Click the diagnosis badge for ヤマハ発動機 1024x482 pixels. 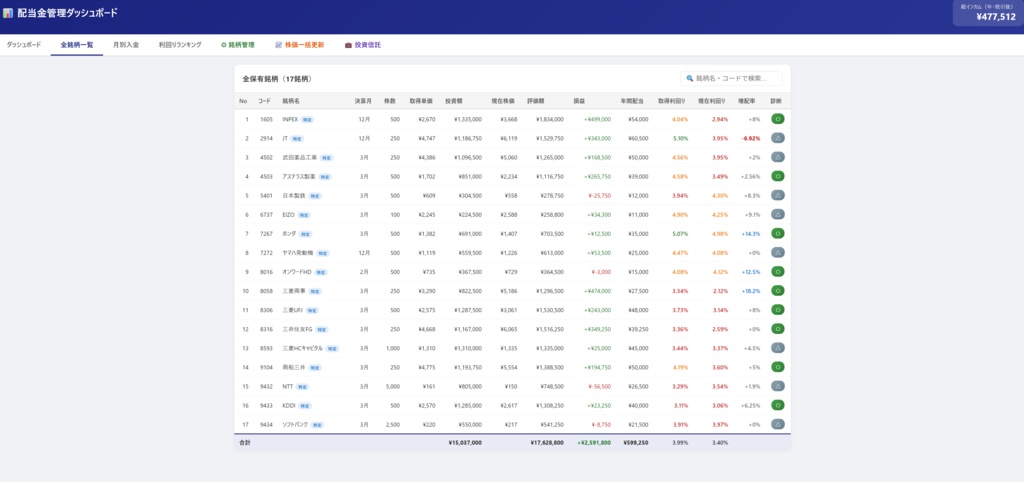pos(777,252)
